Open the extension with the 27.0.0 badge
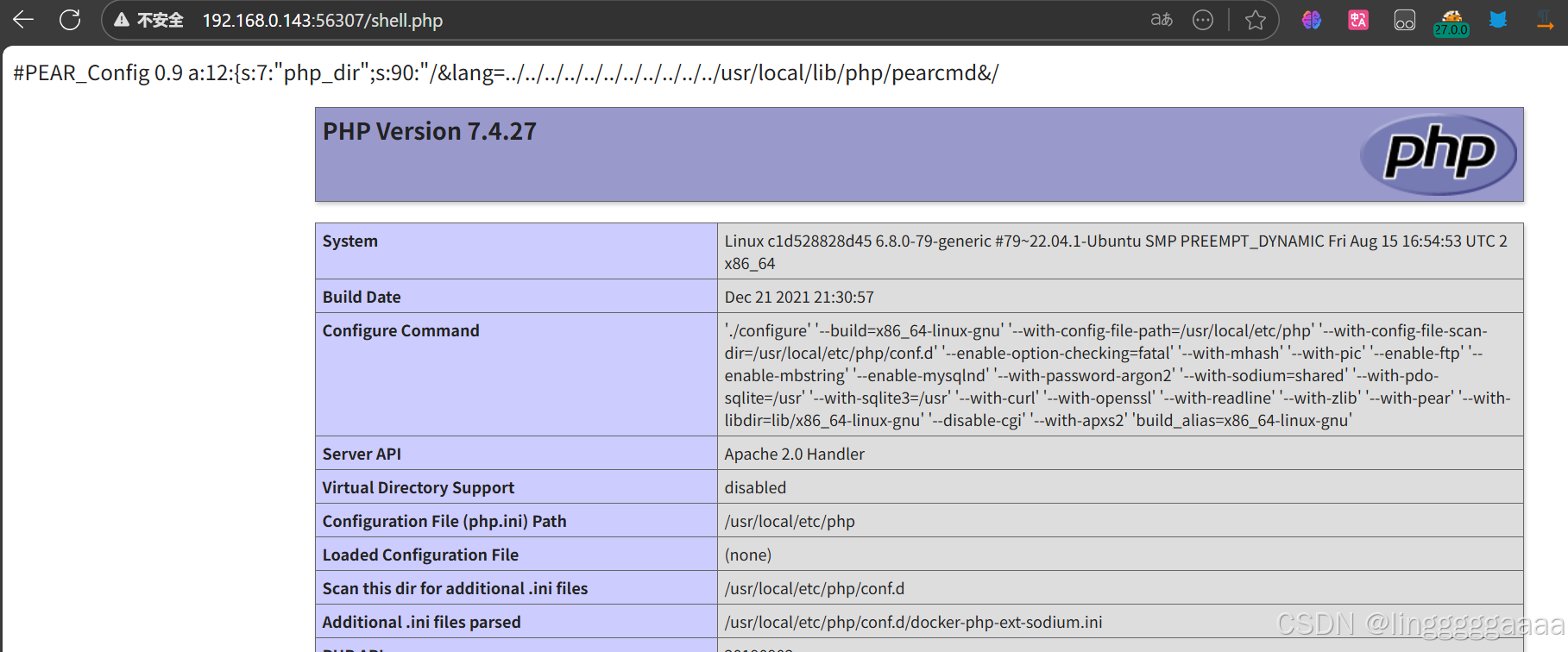 1452,22
